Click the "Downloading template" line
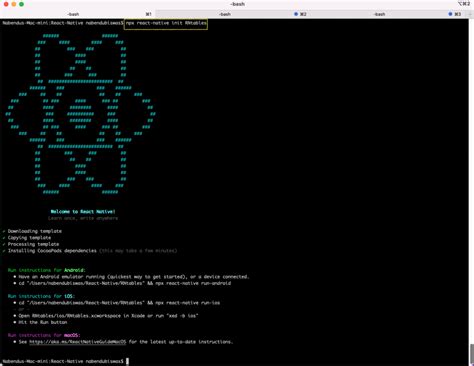 (x=32, y=231)
